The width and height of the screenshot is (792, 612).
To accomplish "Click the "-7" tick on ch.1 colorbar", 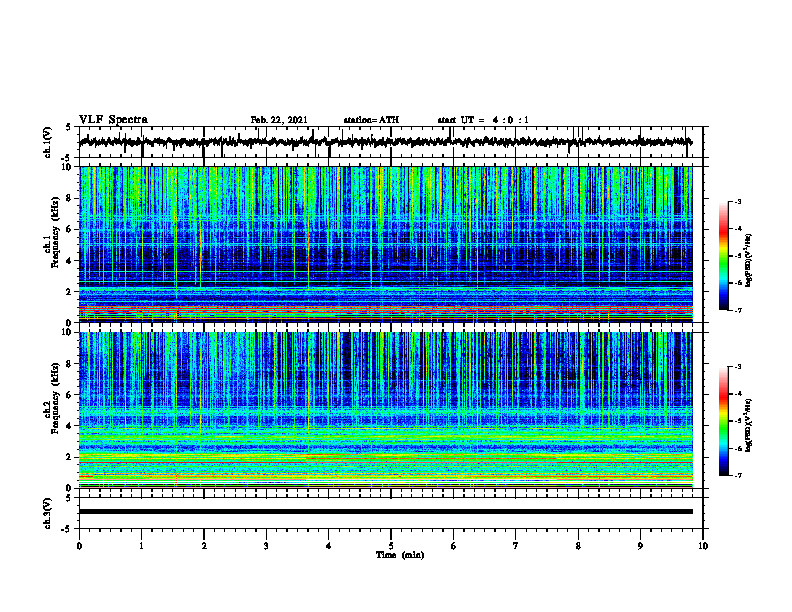I will (x=738, y=310).
